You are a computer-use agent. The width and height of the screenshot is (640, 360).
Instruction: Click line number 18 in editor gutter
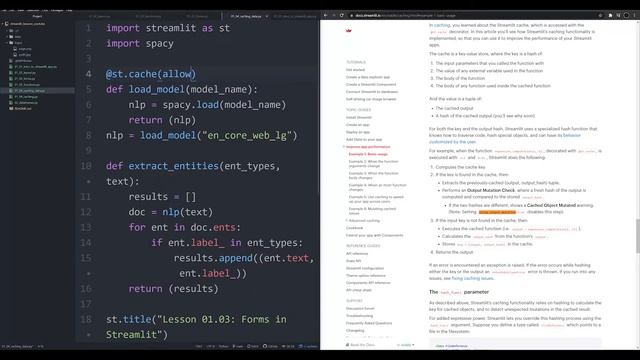coord(86,319)
